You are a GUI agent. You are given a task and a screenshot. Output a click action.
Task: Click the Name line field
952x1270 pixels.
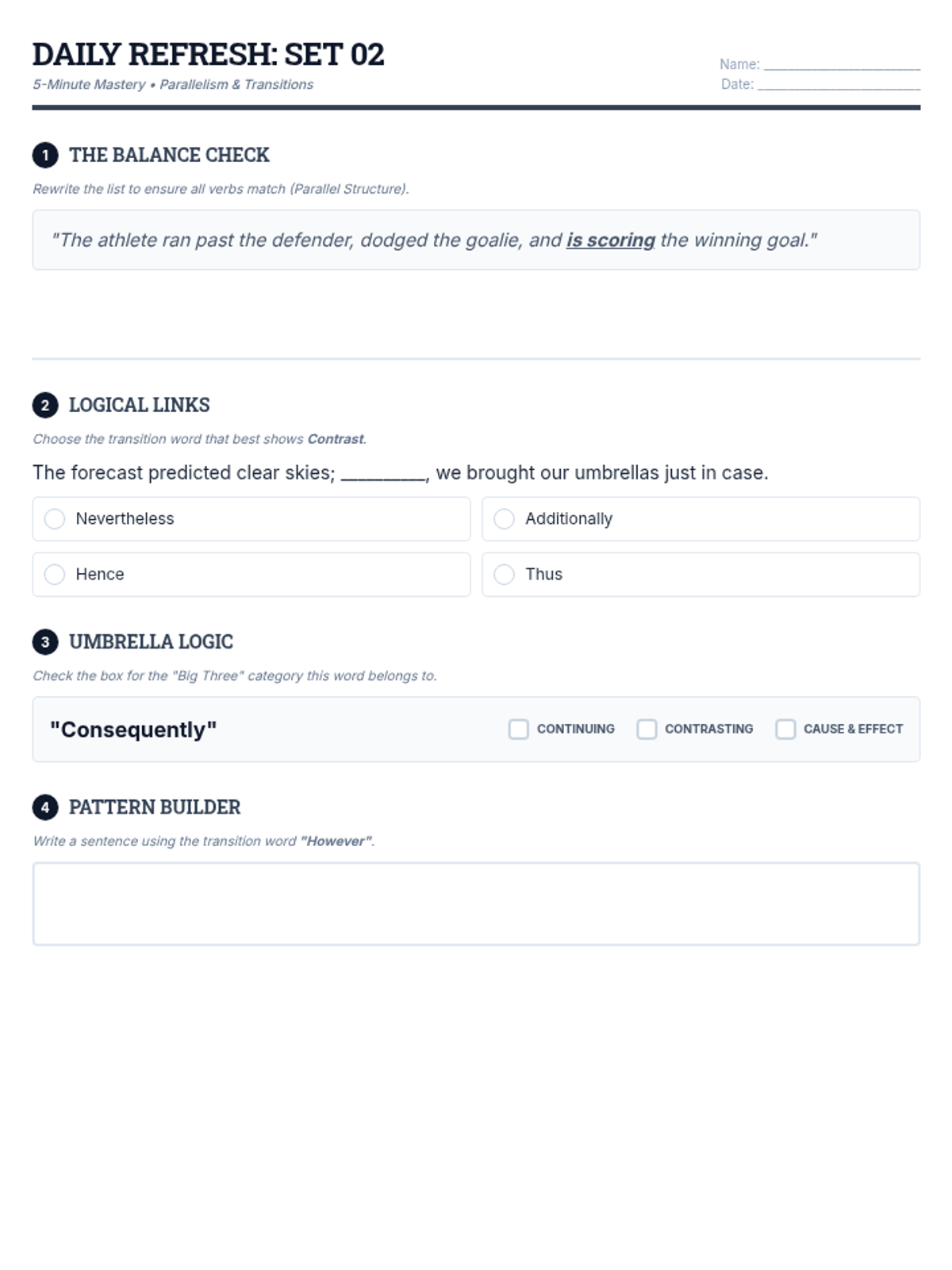pos(841,65)
